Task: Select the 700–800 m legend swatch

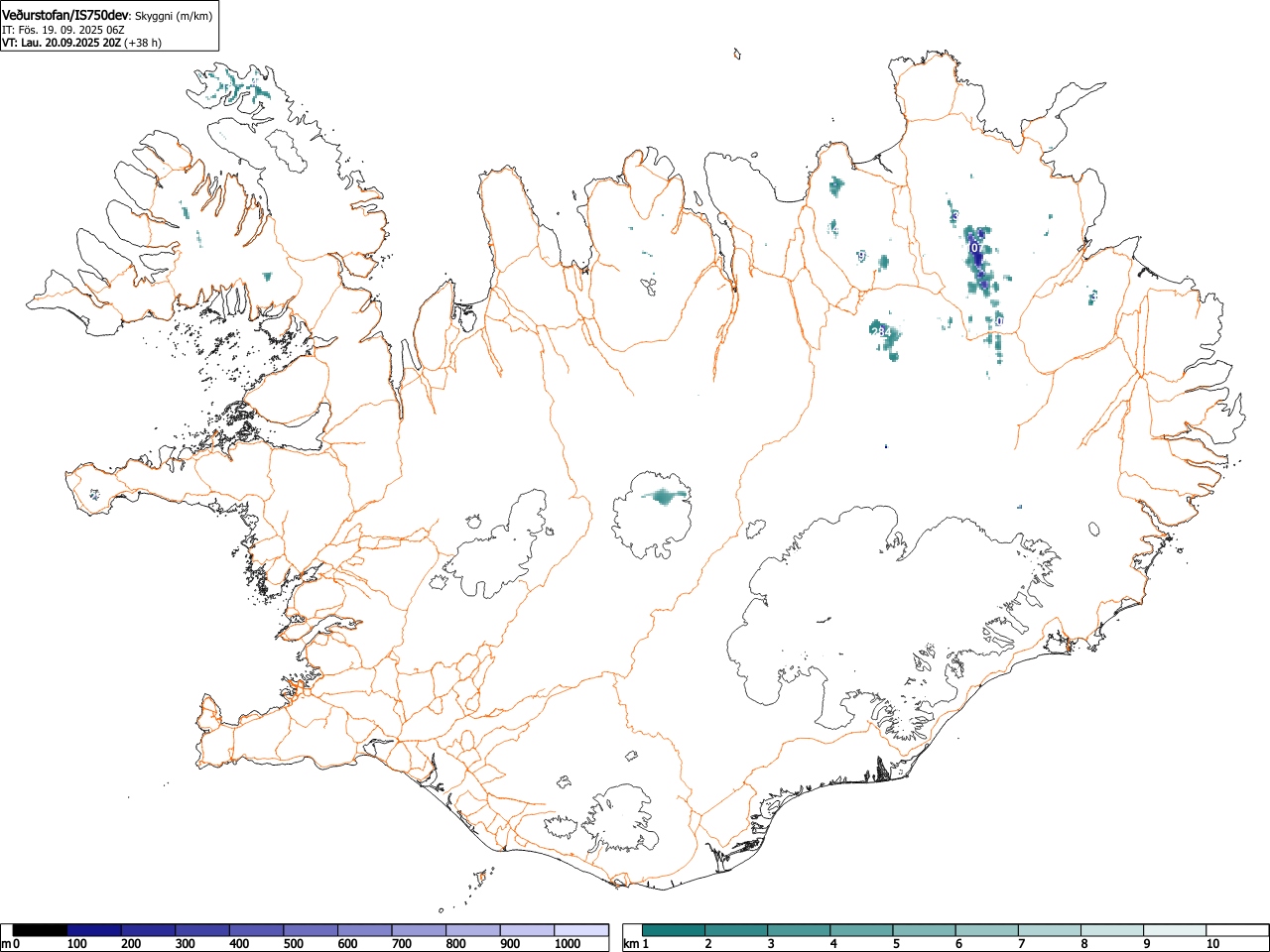Action: (x=419, y=930)
